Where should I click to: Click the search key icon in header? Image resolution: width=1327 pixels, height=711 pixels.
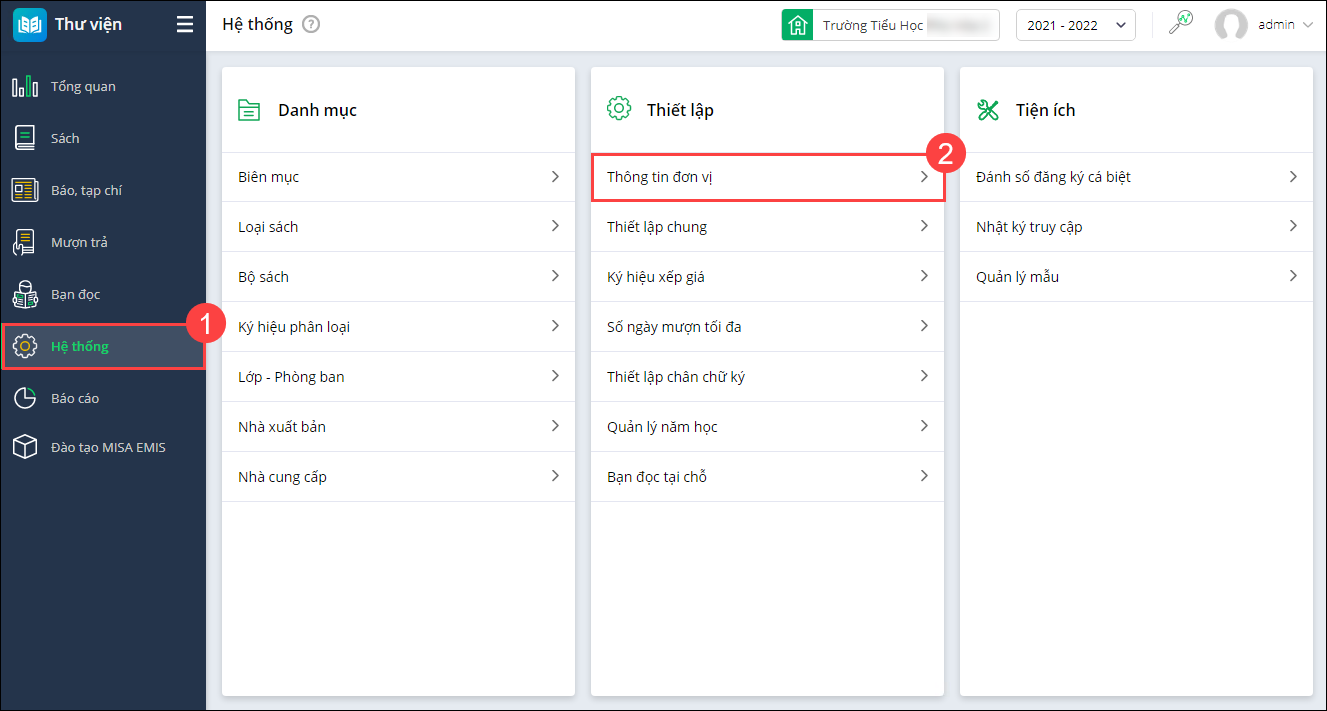tap(1181, 24)
